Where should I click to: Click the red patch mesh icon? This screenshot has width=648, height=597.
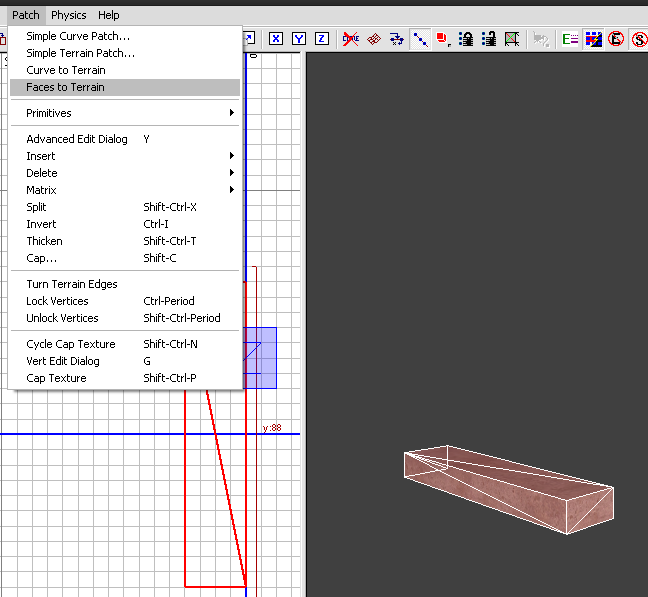click(x=374, y=39)
